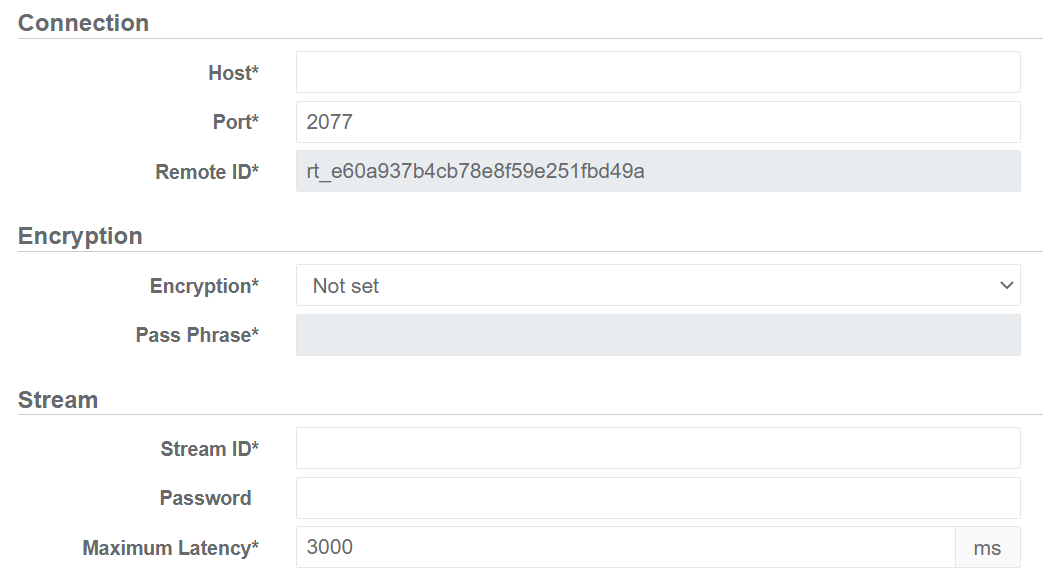The width and height of the screenshot is (1051, 577).
Task: Click the Host input field
Action: pyautogui.click(x=658, y=72)
